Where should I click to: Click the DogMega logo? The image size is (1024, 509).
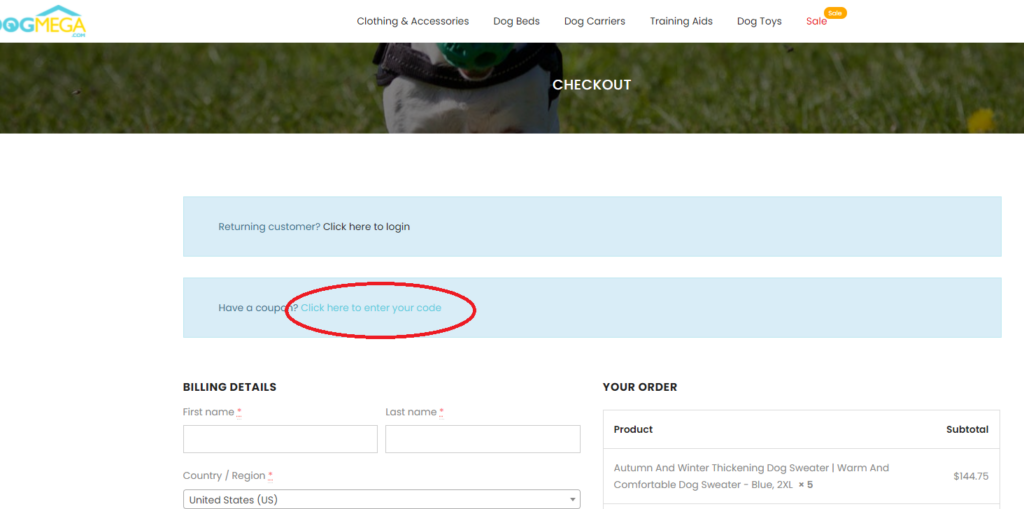tap(43, 22)
